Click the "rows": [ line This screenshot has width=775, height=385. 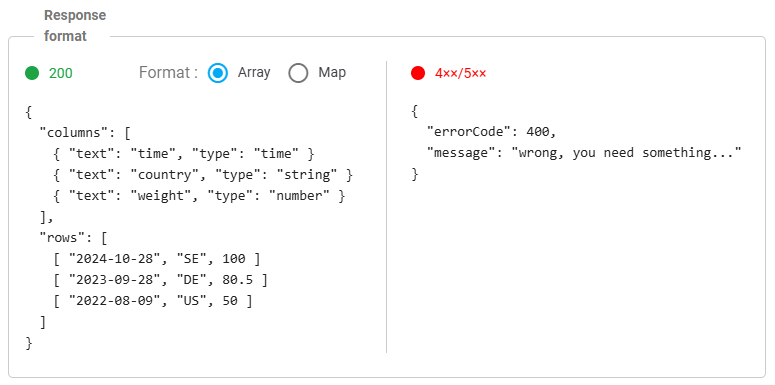click(73, 238)
